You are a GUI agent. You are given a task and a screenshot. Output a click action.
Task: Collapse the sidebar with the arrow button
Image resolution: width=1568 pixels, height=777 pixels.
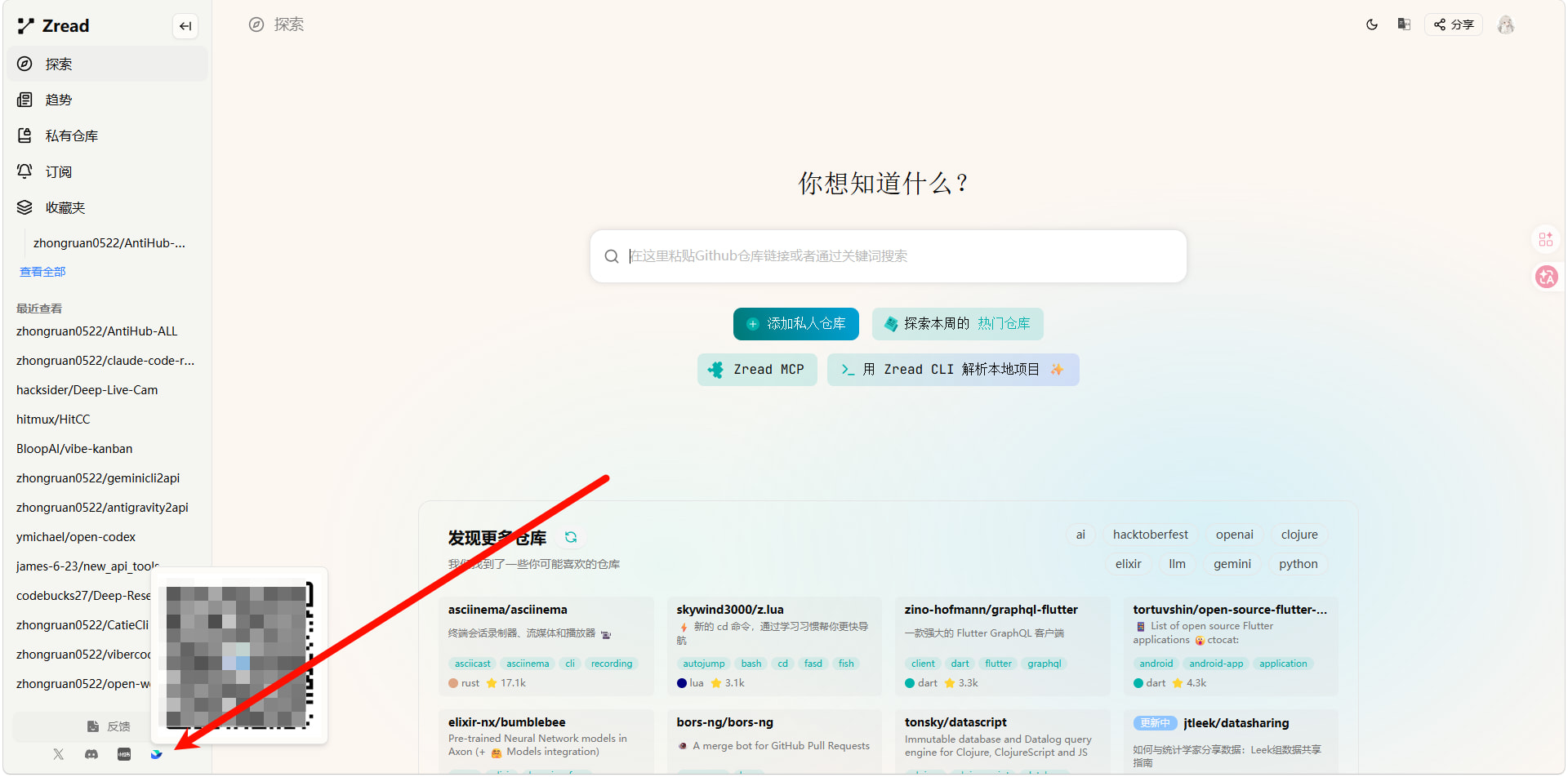(x=185, y=26)
